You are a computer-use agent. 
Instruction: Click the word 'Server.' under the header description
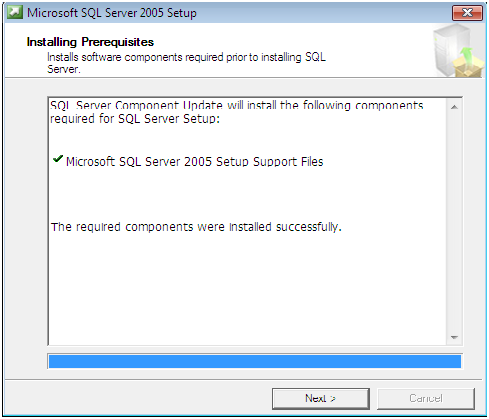pos(64,69)
